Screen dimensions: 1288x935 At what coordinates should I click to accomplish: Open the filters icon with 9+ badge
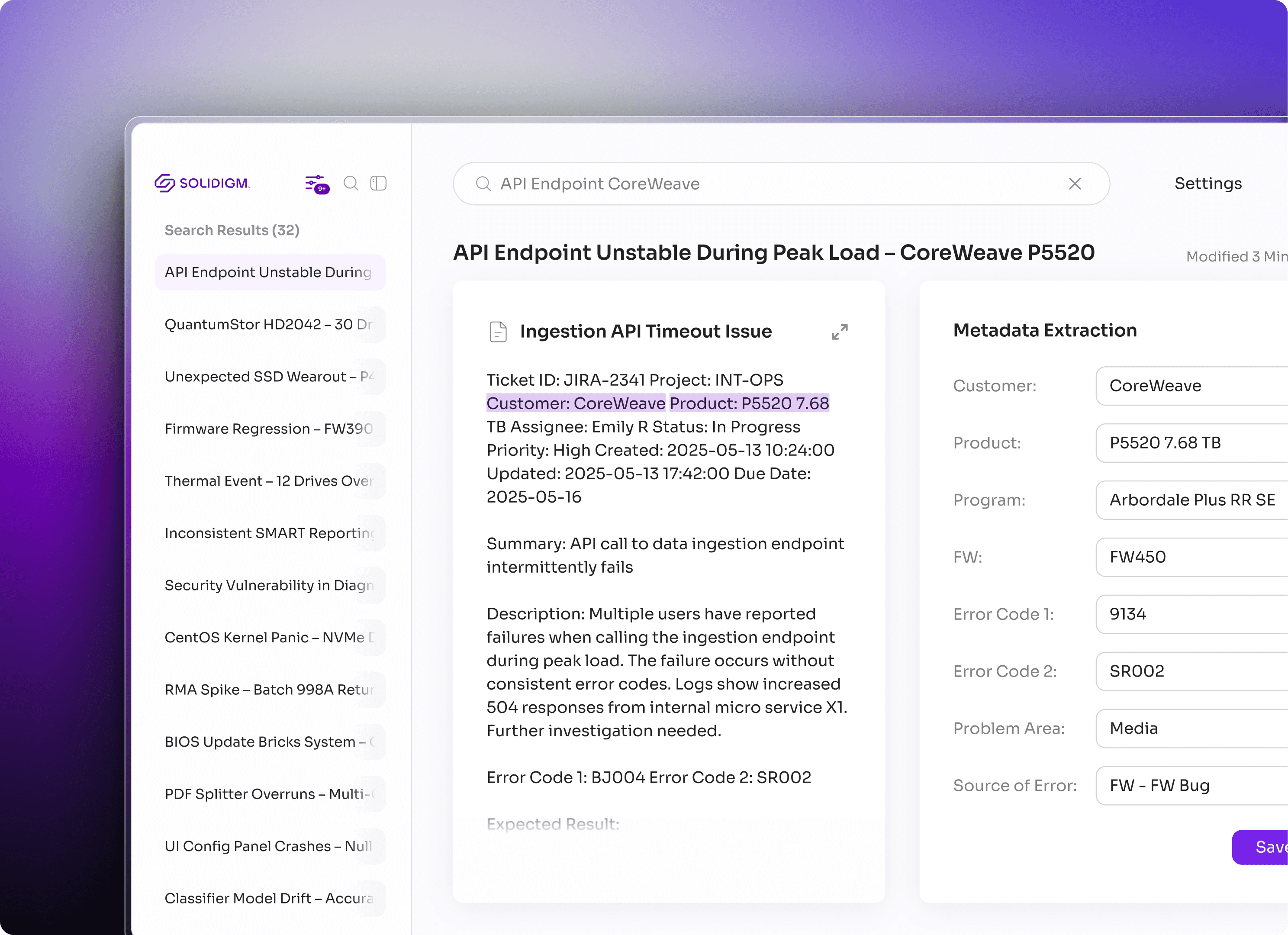click(x=316, y=184)
